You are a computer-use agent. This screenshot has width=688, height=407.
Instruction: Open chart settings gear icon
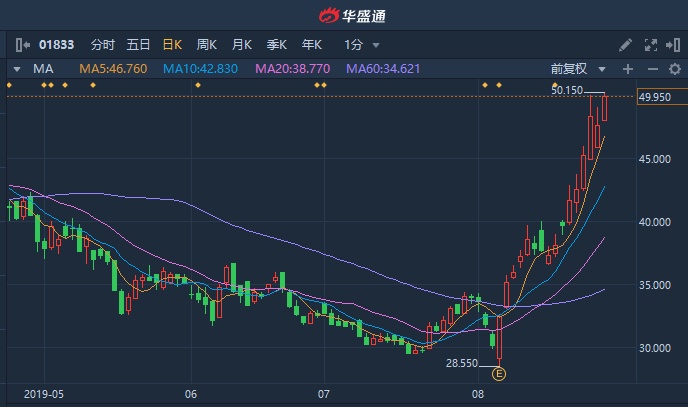(673, 69)
